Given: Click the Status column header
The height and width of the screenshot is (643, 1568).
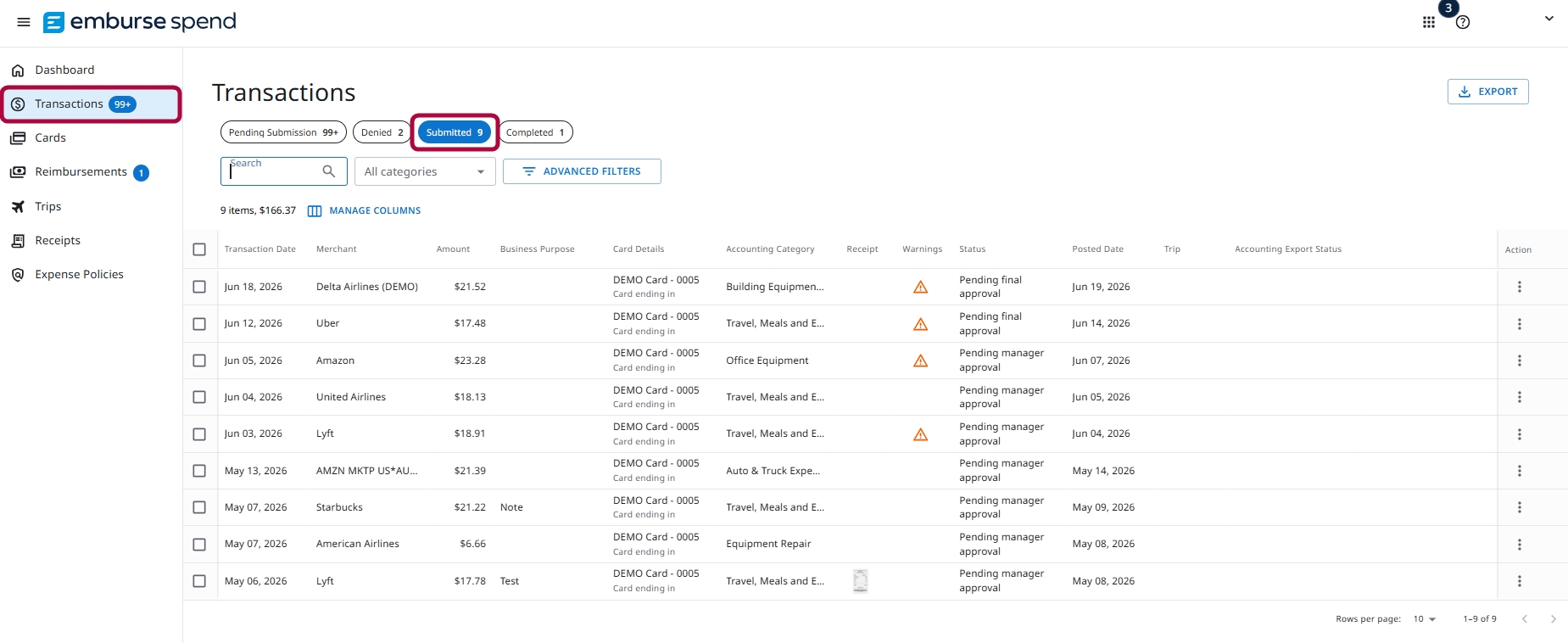Looking at the screenshot, I should point(972,249).
